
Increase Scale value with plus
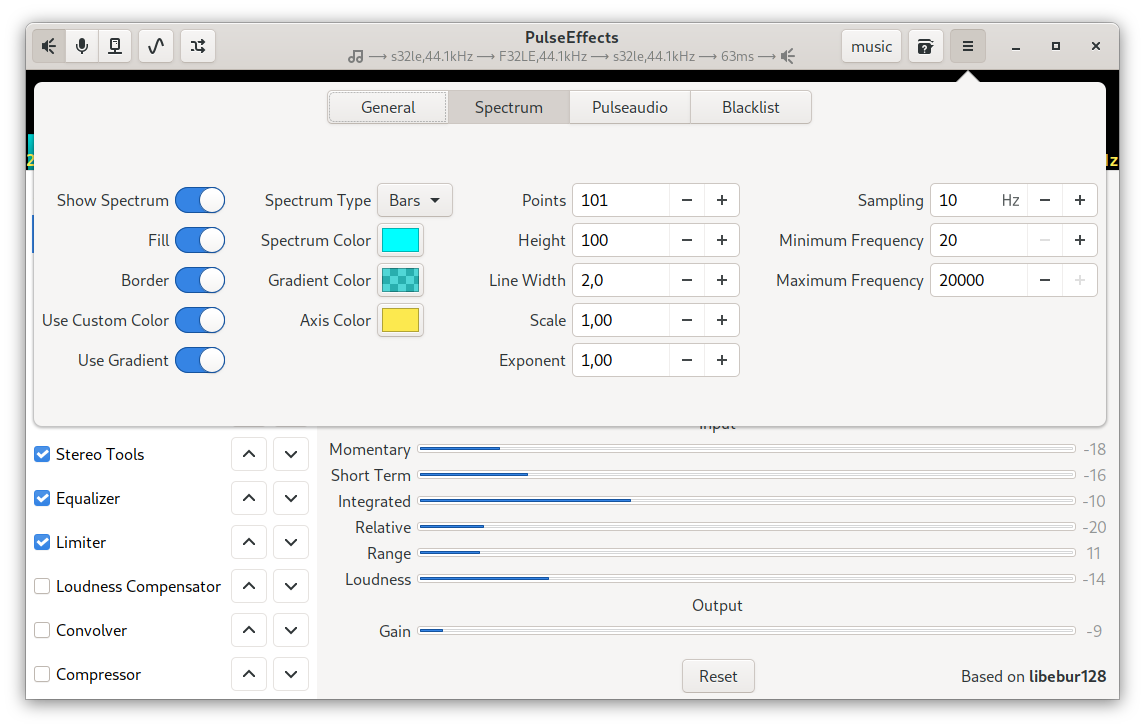[721, 321]
